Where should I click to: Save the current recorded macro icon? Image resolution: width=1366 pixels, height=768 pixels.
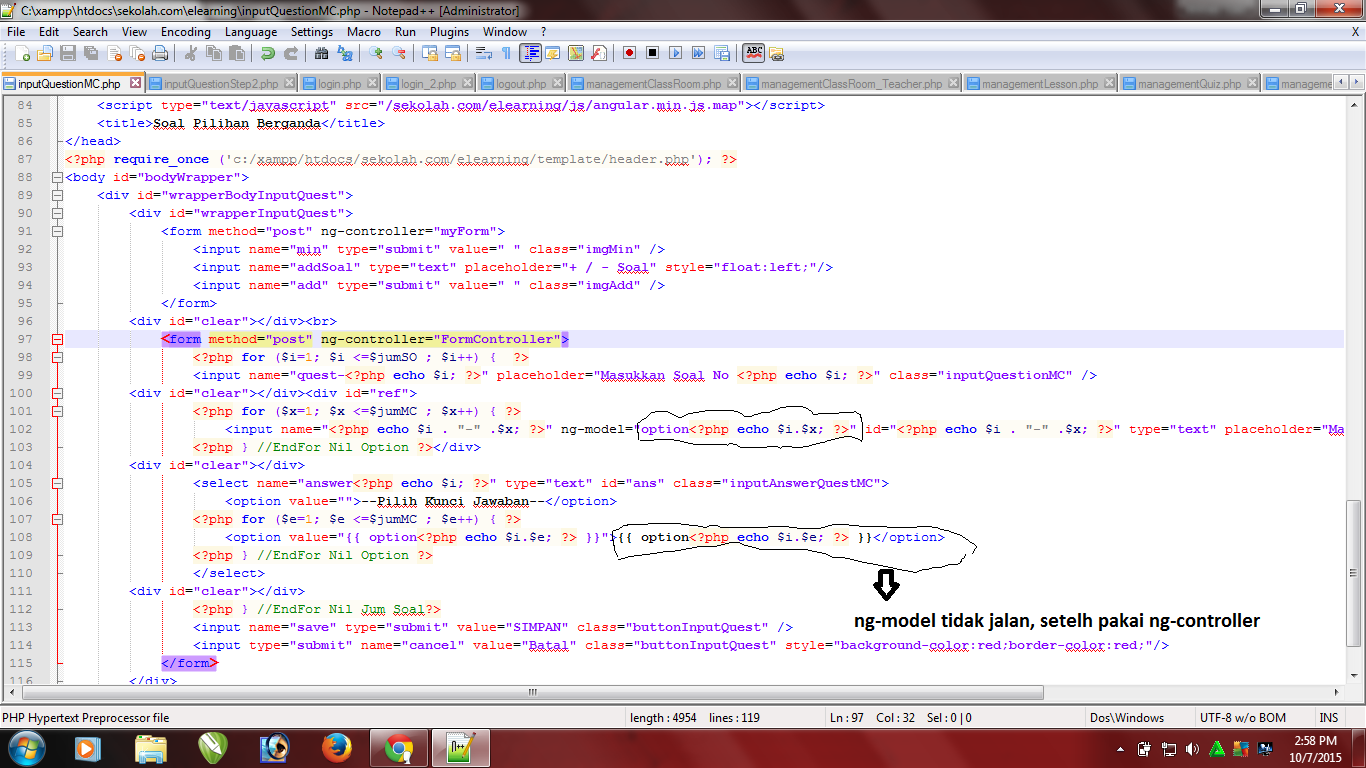point(721,53)
